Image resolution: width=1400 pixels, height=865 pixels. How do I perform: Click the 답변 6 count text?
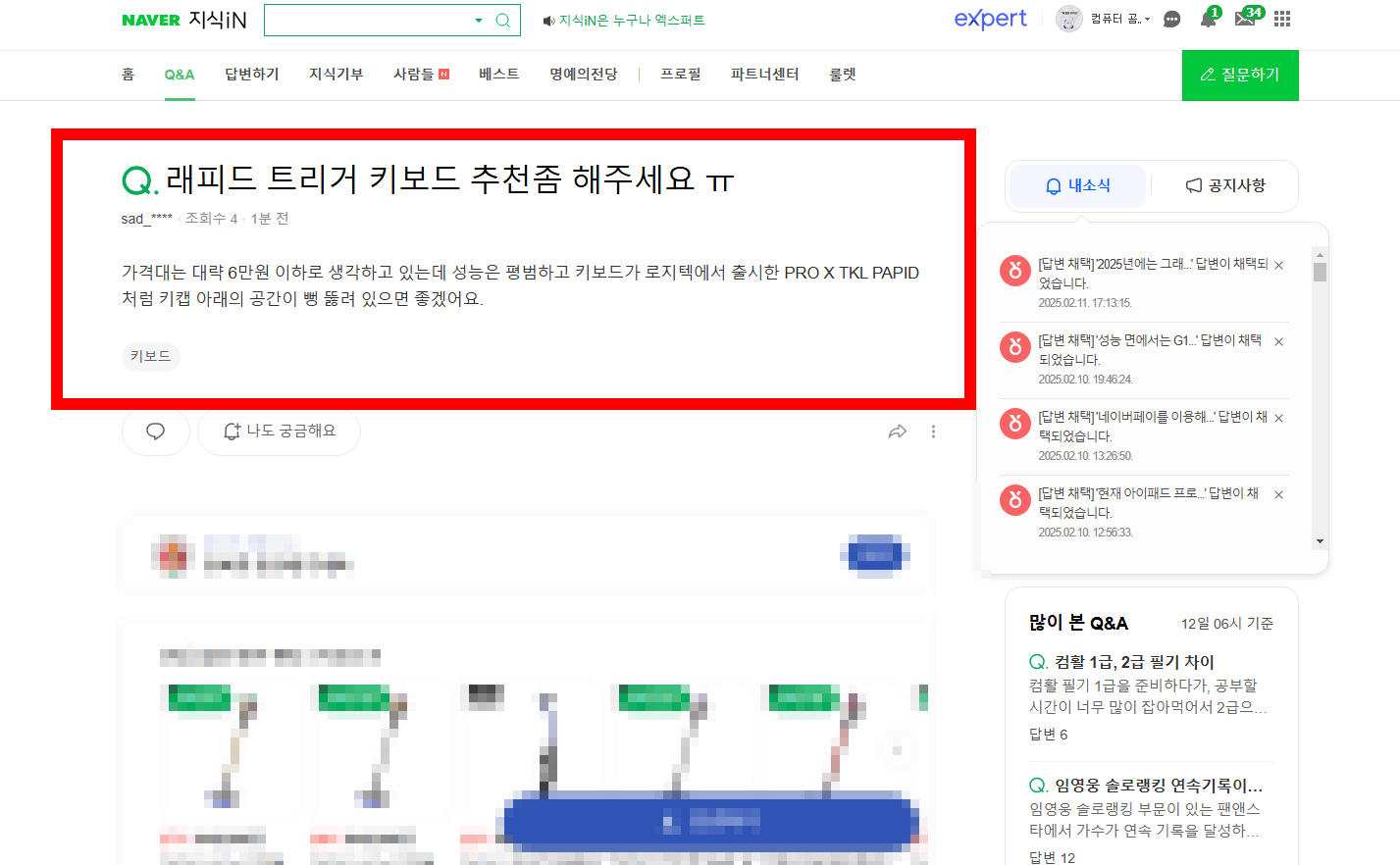(x=1049, y=735)
